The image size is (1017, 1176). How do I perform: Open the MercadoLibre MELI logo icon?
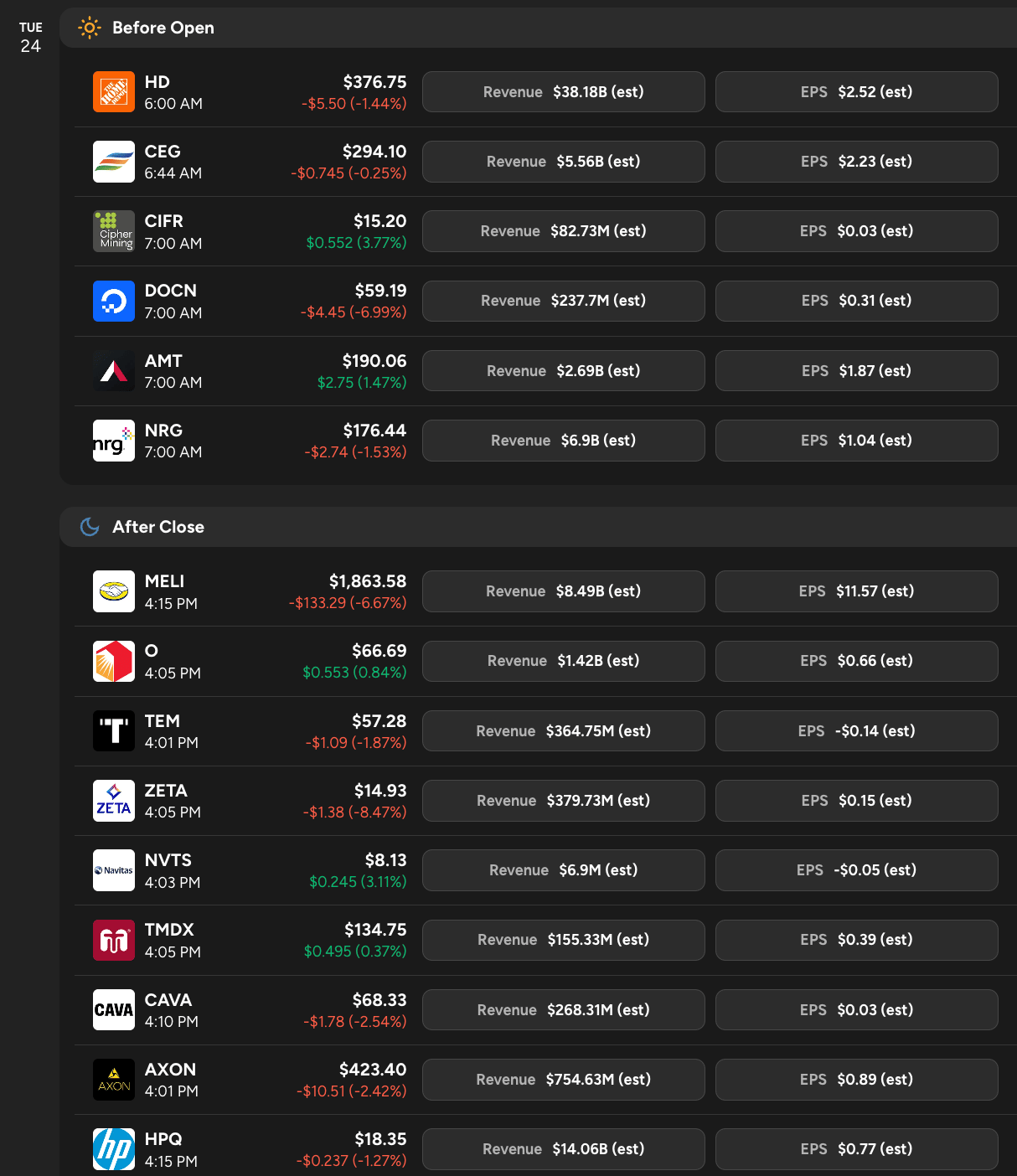point(114,591)
